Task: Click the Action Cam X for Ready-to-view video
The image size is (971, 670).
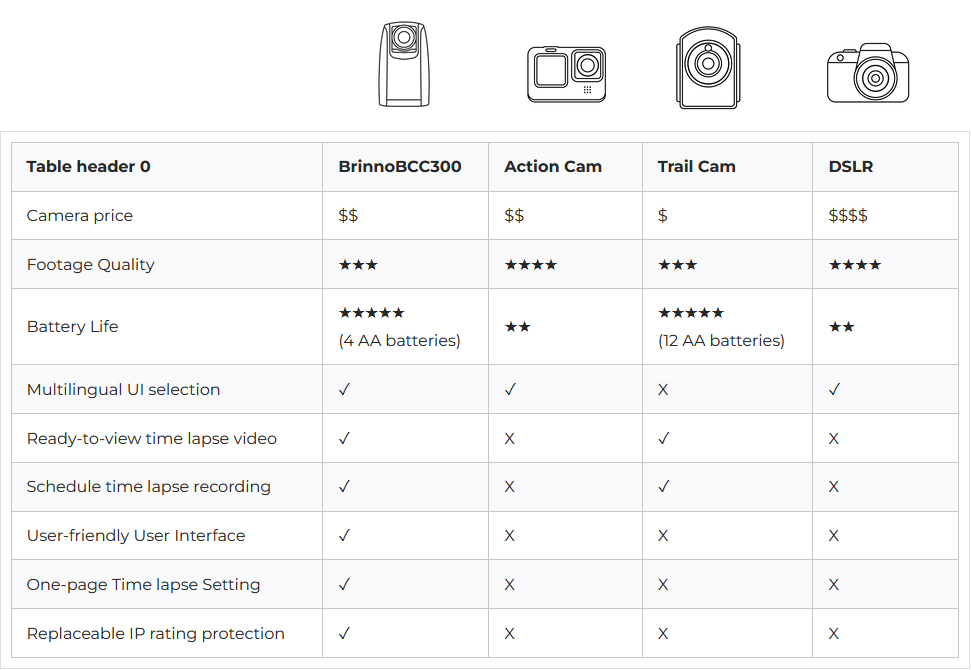Action: [510, 438]
